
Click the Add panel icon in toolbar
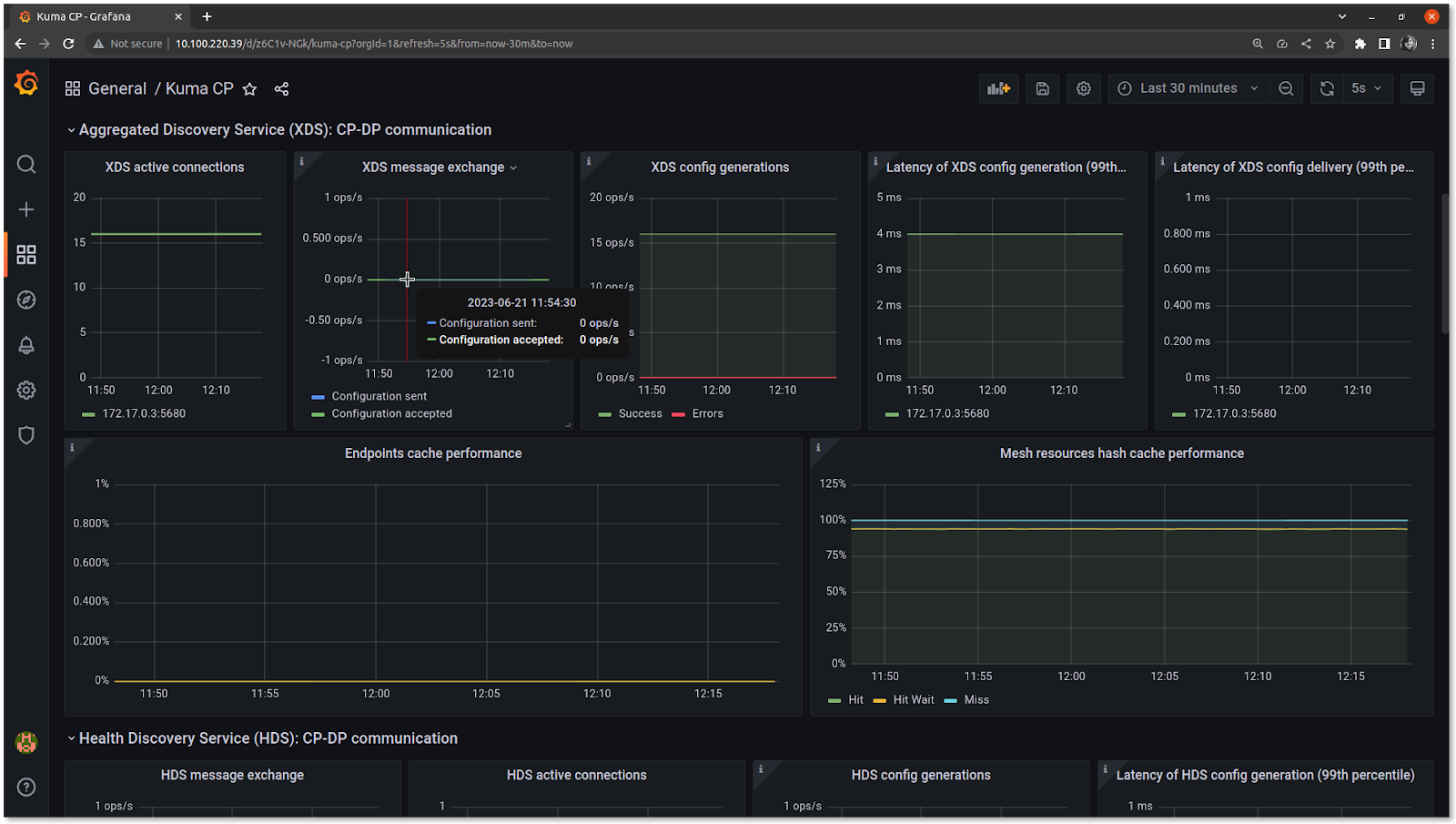[x=999, y=88]
